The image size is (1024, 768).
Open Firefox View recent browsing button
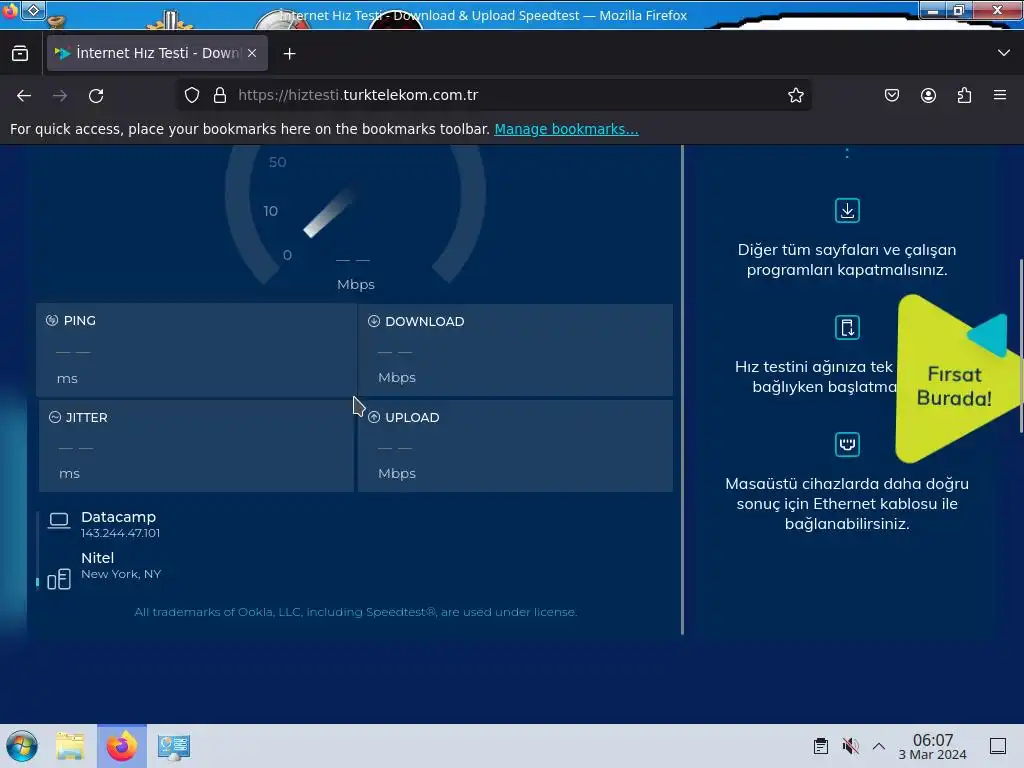tap(20, 53)
